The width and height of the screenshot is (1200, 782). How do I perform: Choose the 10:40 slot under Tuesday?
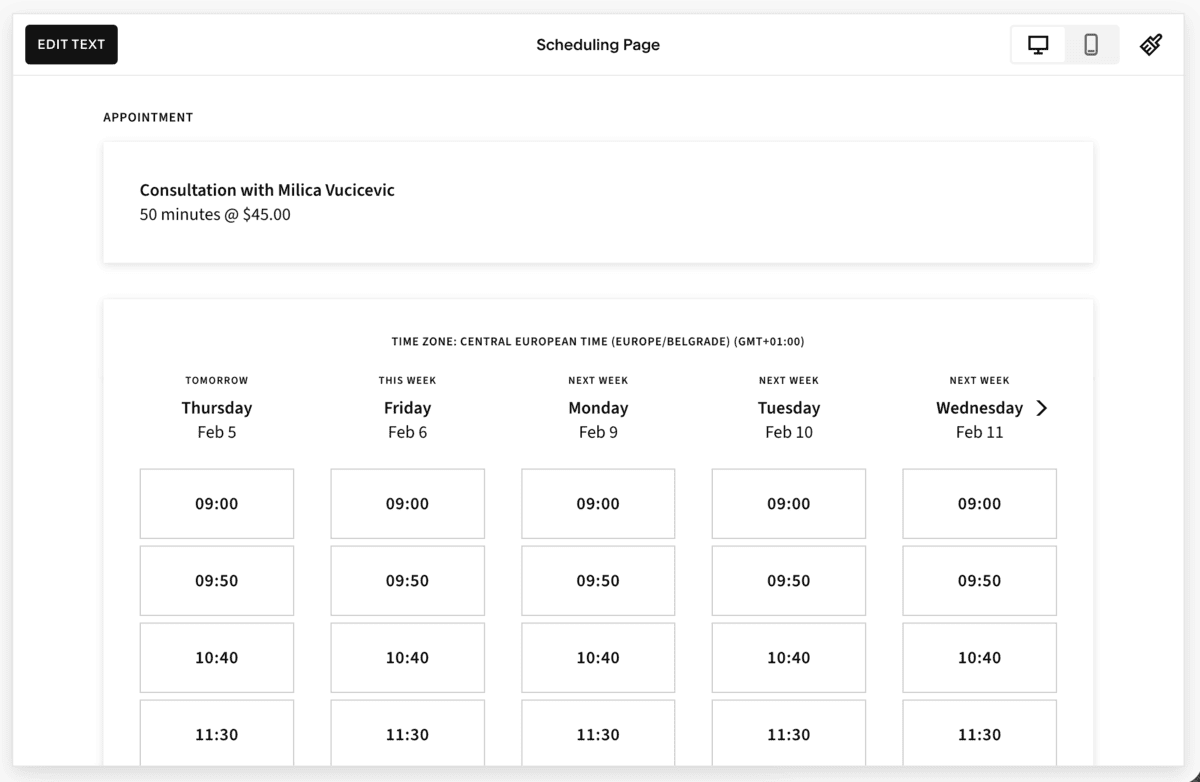788,657
